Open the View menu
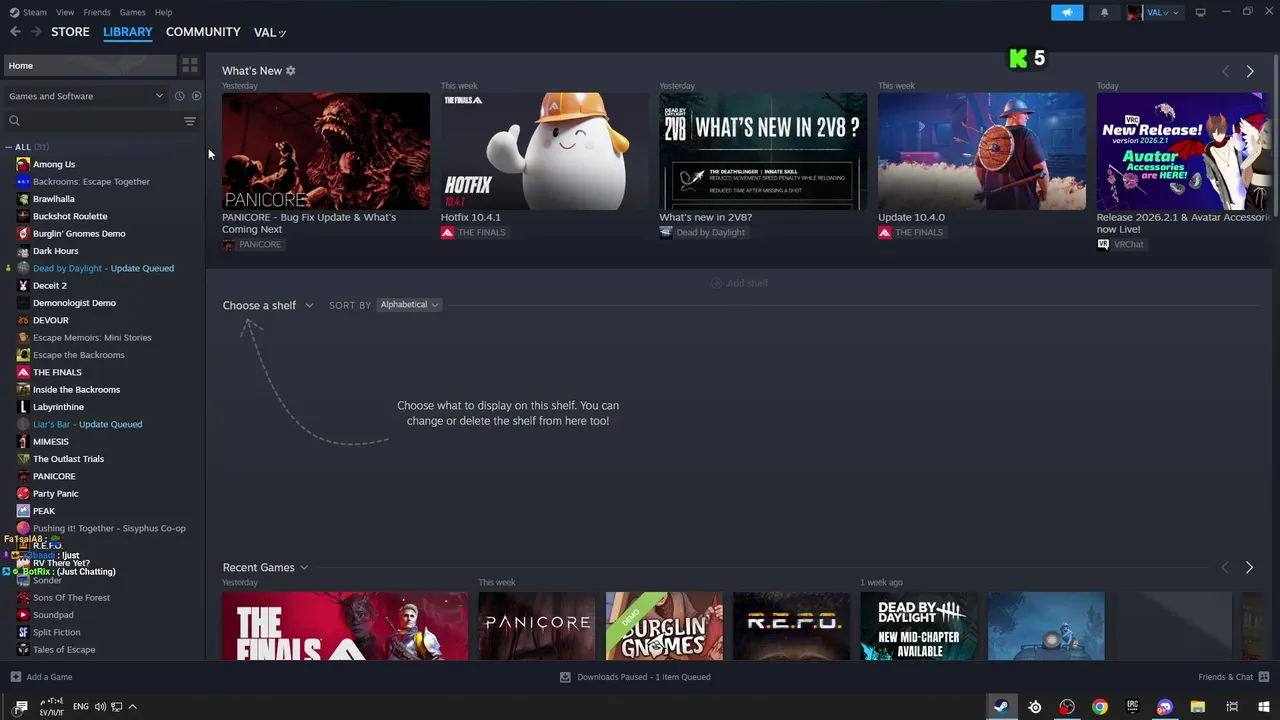 point(65,12)
